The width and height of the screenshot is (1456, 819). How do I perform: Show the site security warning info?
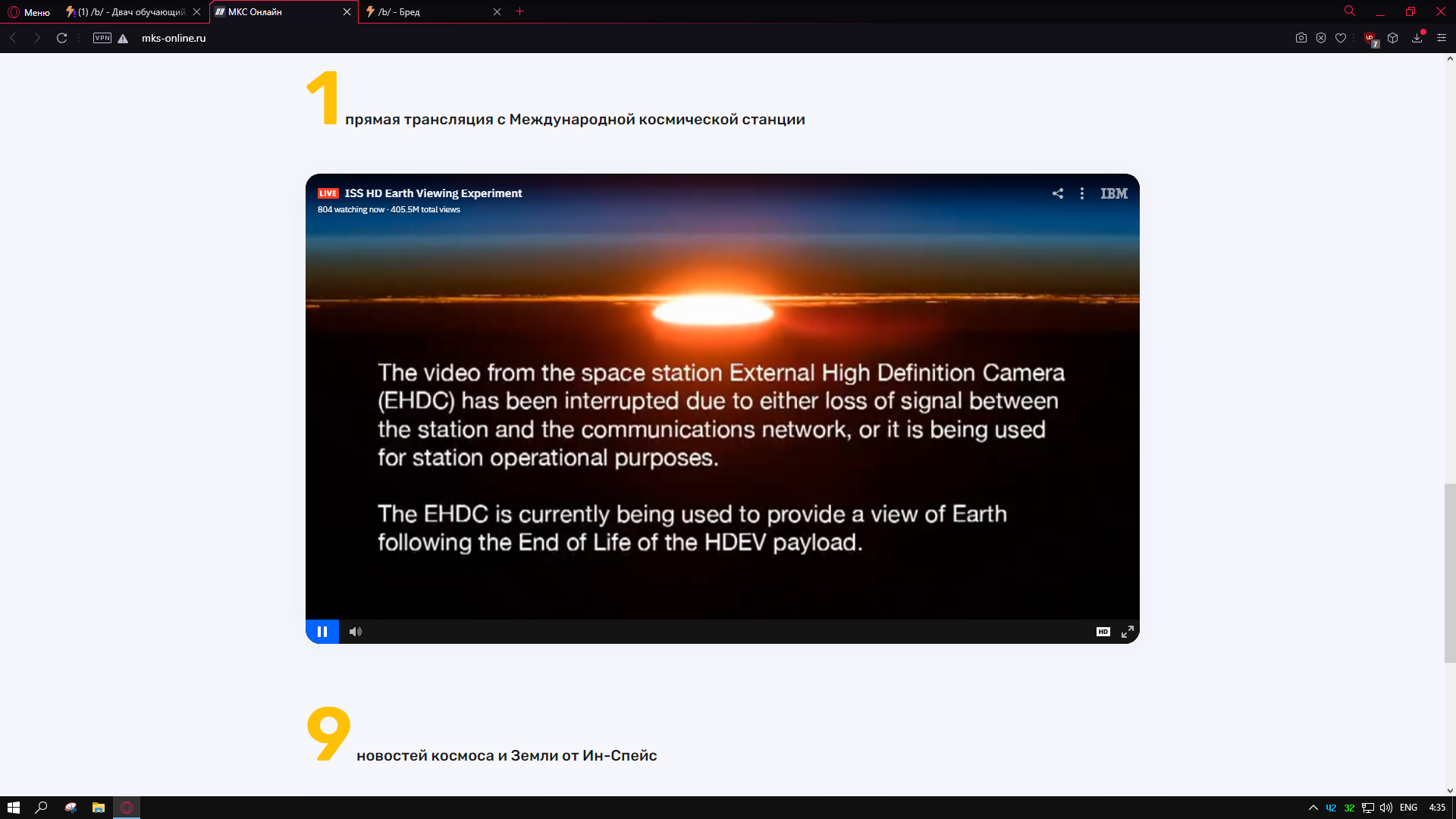tap(123, 39)
